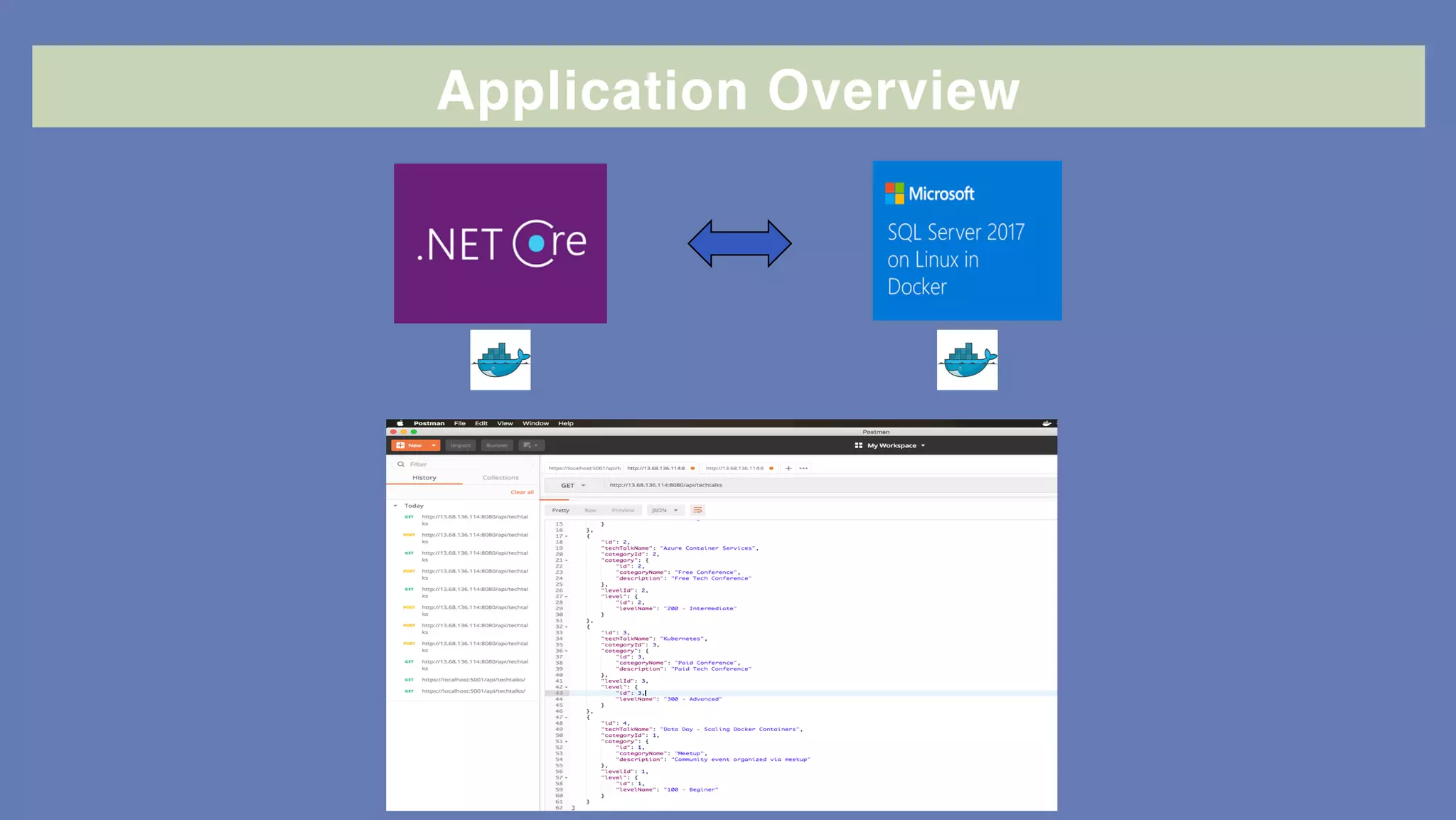Switch to the Collections tab

click(x=500, y=478)
